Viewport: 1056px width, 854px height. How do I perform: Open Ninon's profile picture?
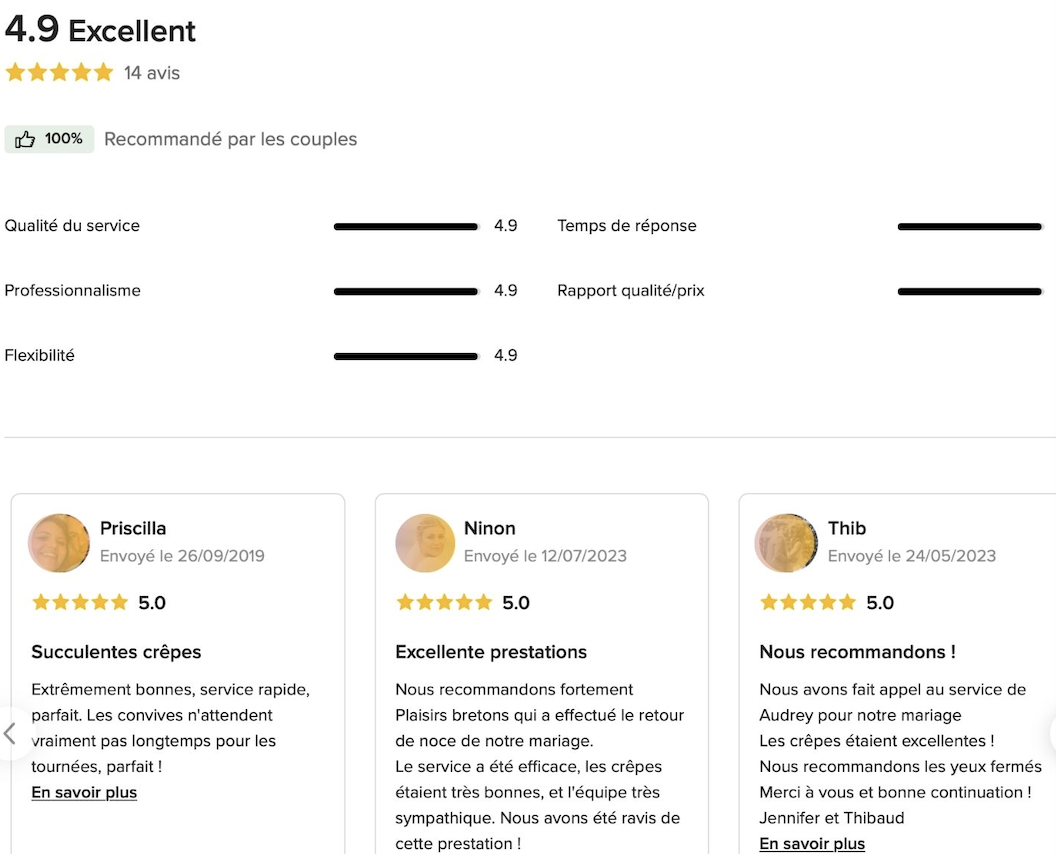(425, 543)
